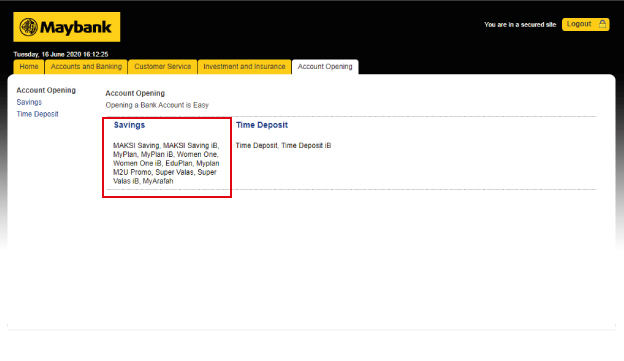Click the Account Opening page title
This screenshot has height=361, width=624.
135,93
